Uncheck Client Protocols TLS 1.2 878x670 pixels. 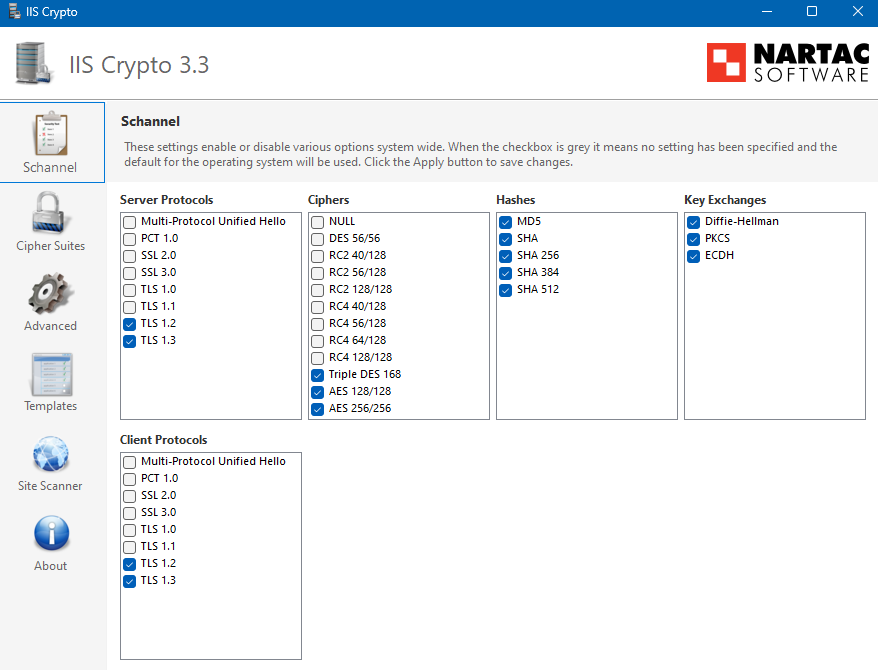pyautogui.click(x=130, y=564)
